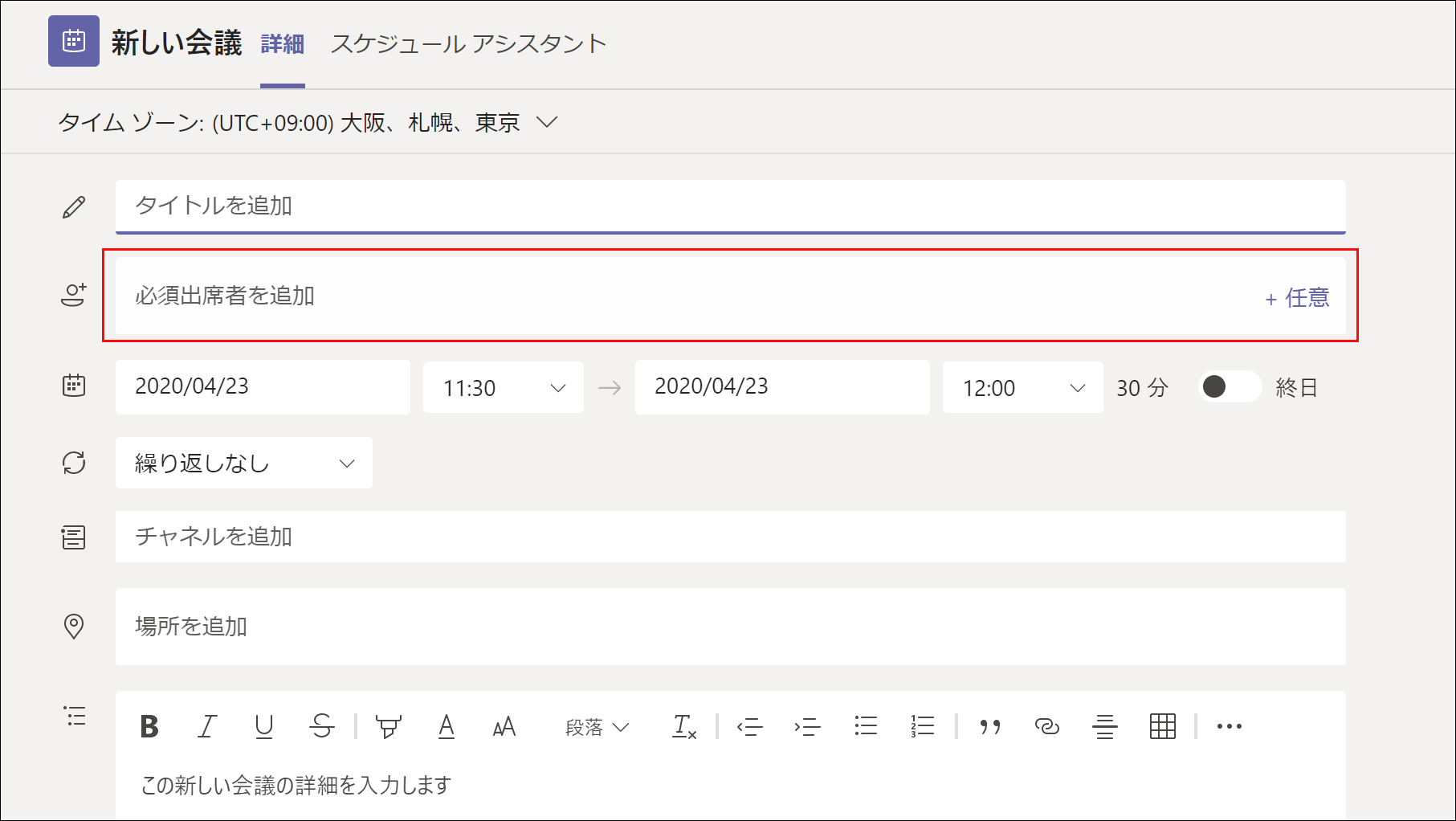Image resolution: width=1456 pixels, height=821 pixels.
Task: Click the 場所を追加 location field
Action: coord(731,627)
